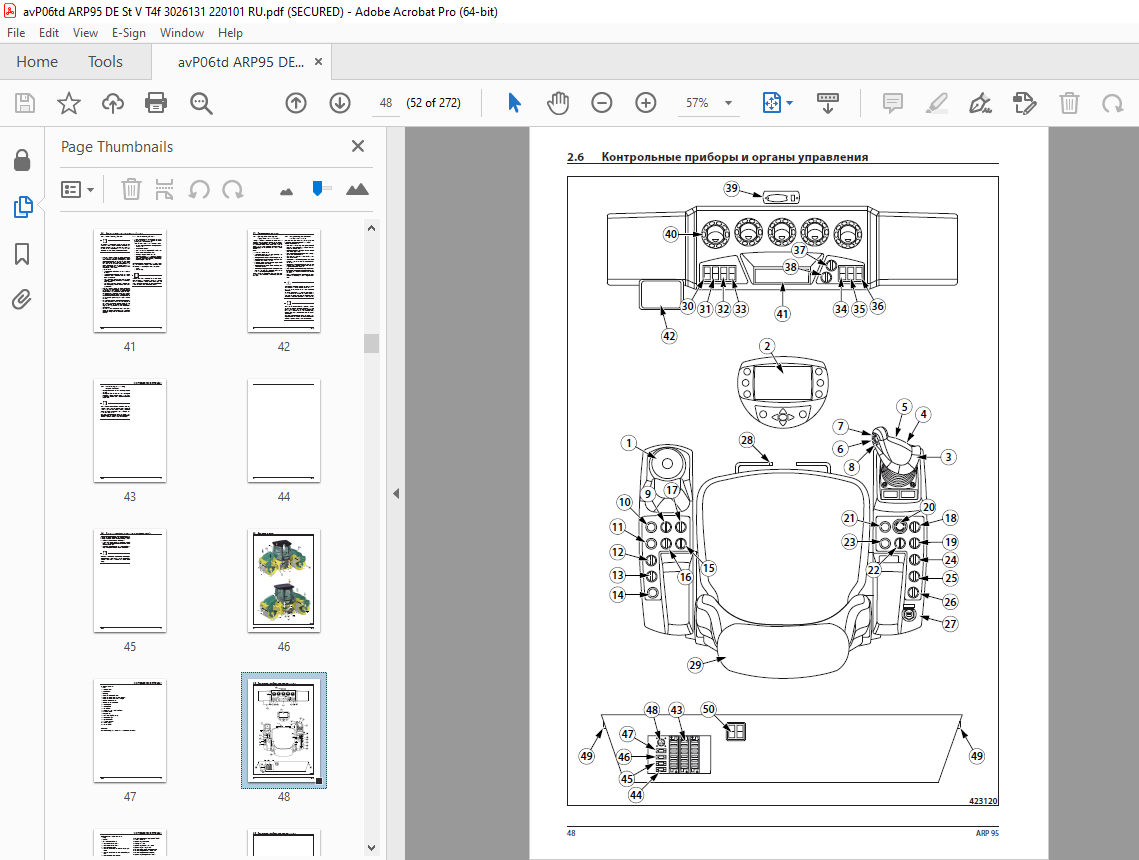This screenshot has width=1139, height=860.
Task: Open the Edit menu
Action: (49, 33)
